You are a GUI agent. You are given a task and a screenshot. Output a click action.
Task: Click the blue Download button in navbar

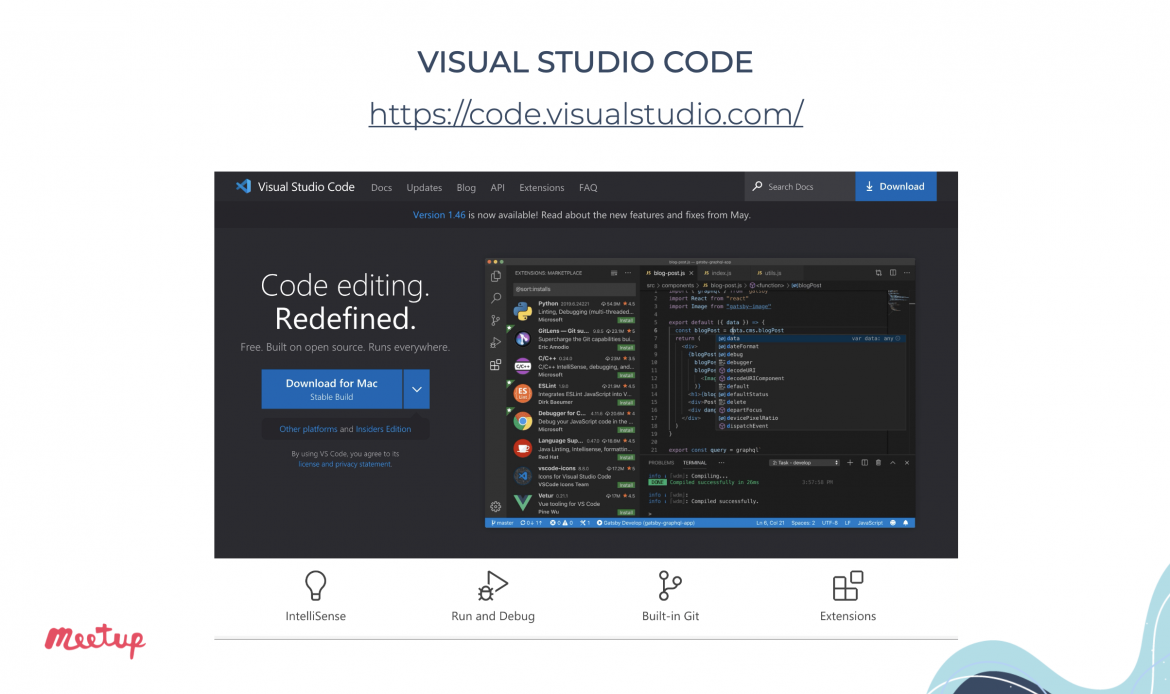pyautogui.click(x=895, y=187)
